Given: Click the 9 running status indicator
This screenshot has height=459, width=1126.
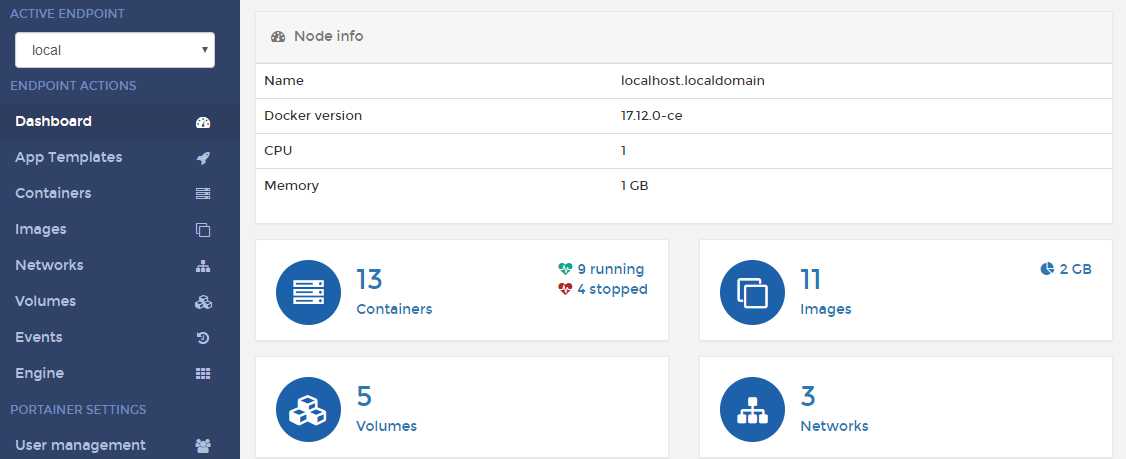Looking at the screenshot, I should (601, 269).
